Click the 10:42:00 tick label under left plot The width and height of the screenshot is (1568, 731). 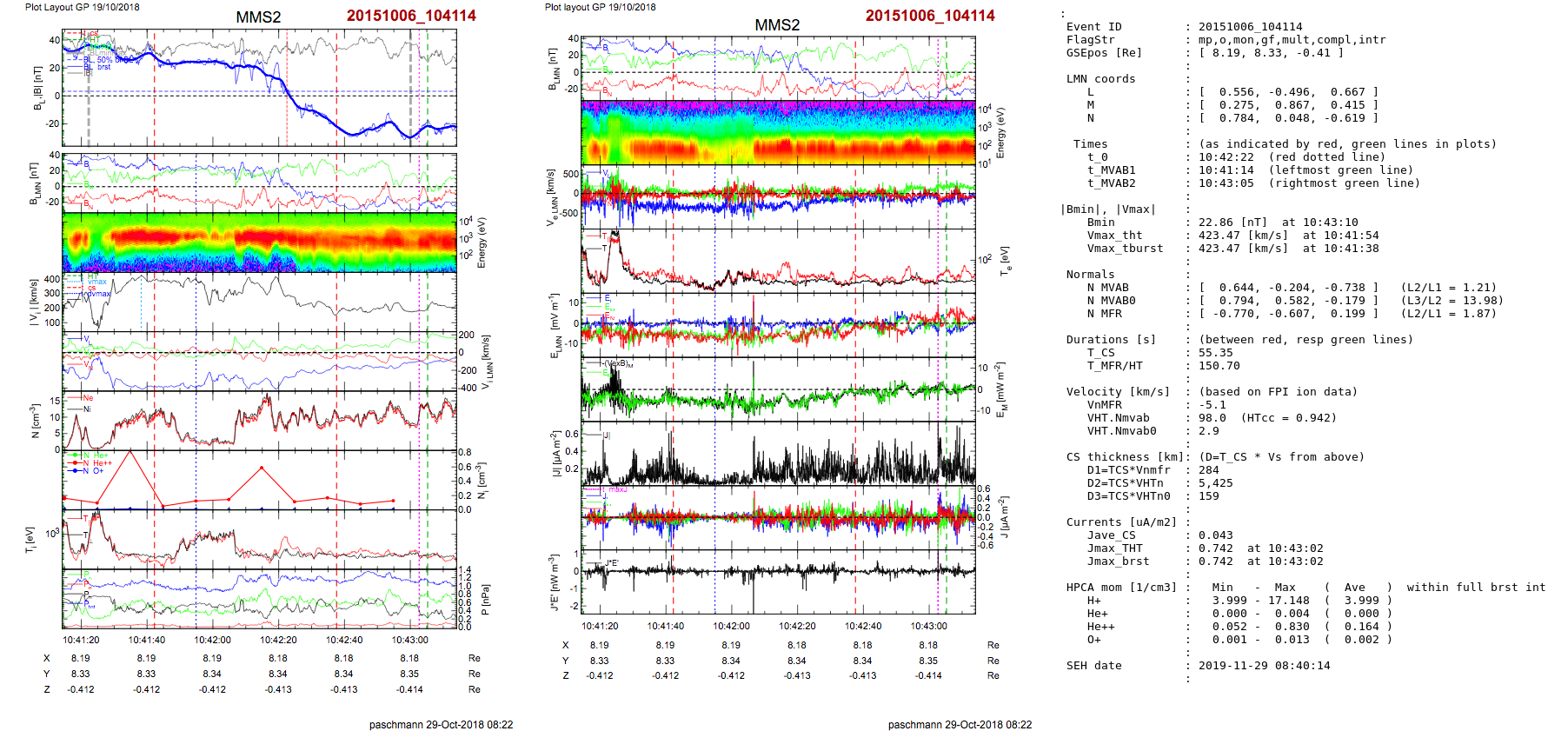tap(212, 640)
